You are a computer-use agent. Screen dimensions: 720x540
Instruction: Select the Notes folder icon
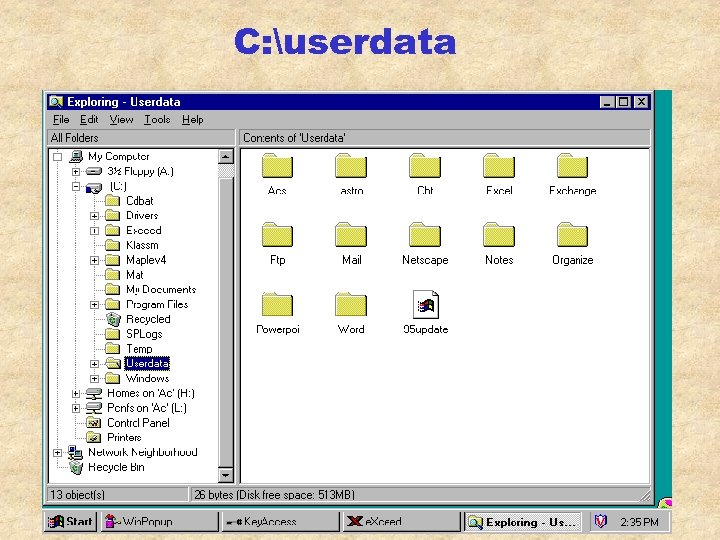click(499, 235)
